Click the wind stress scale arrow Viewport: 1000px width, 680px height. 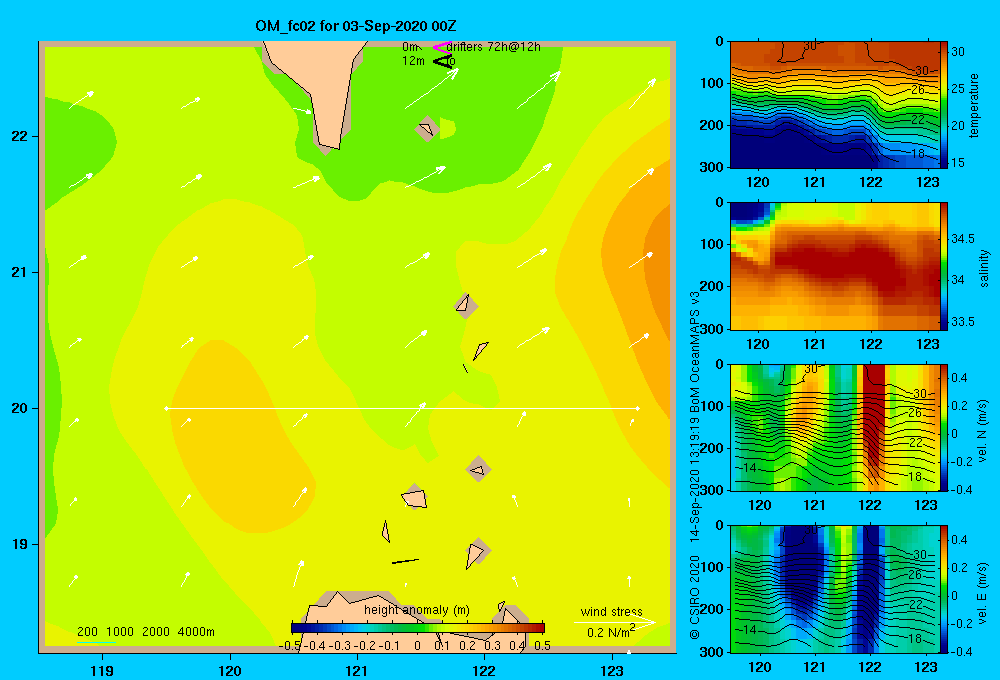[614, 622]
